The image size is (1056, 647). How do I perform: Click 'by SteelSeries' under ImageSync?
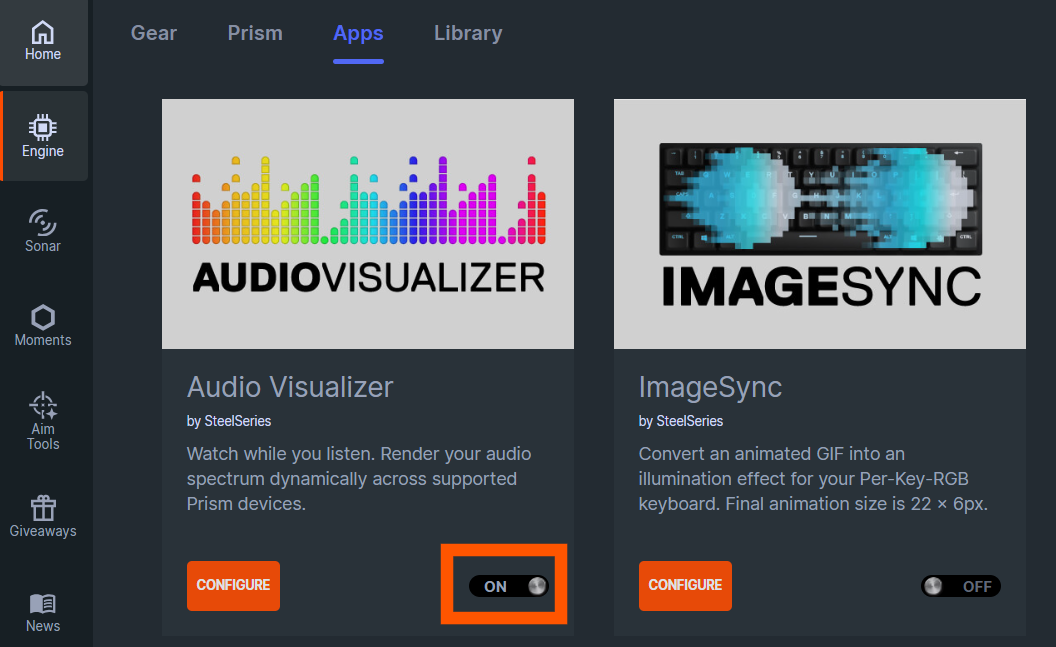(681, 421)
